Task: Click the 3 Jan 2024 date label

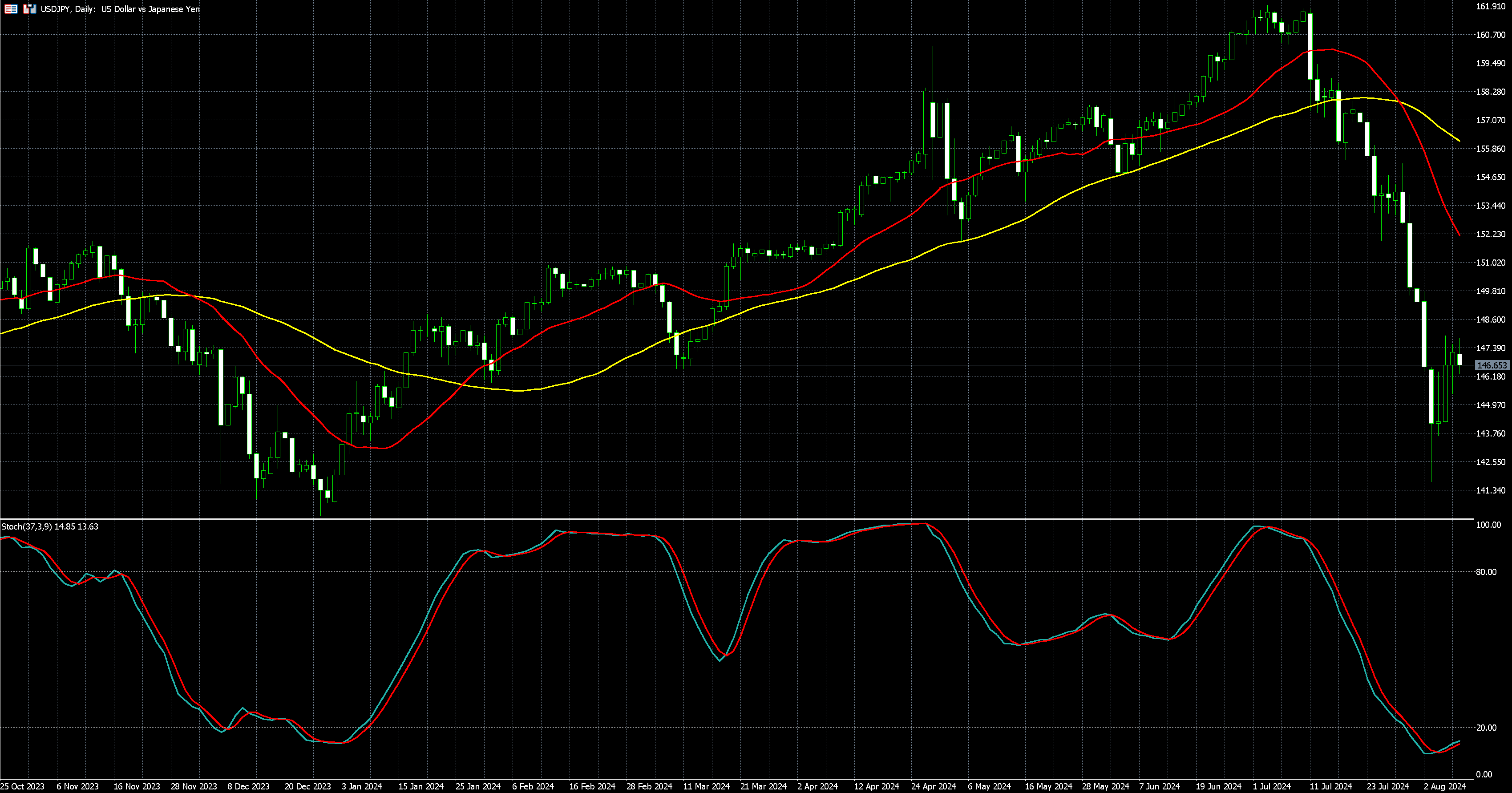Action: (x=362, y=786)
